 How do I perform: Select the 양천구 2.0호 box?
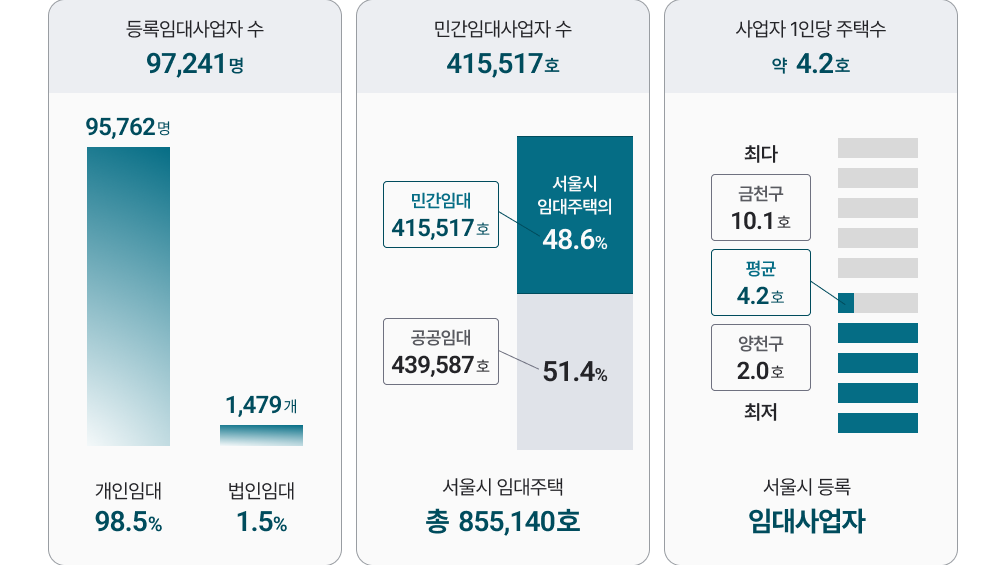pyautogui.click(x=761, y=357)
